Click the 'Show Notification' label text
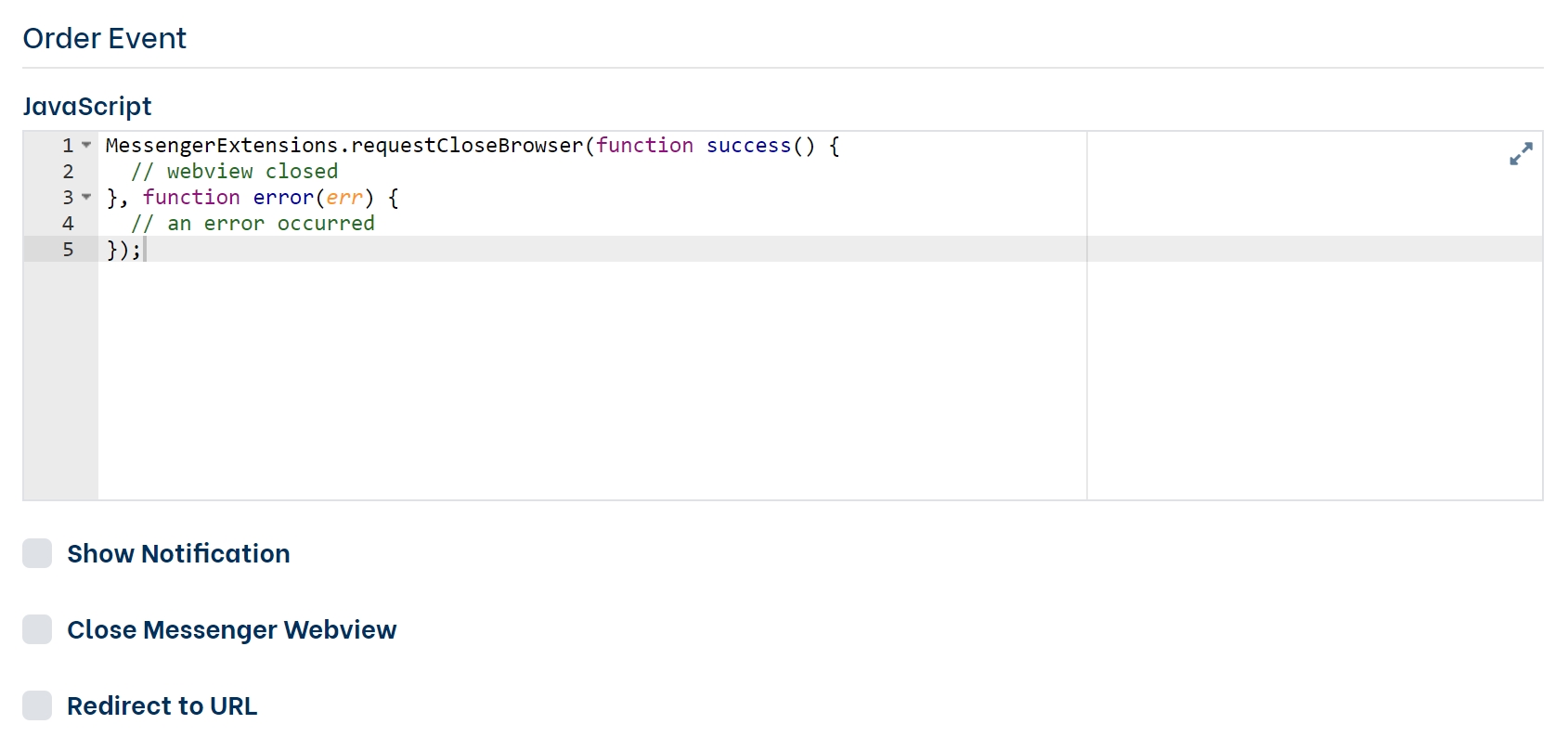The height and width of the screenshot is (750, 1568). [x=178, y=553]
